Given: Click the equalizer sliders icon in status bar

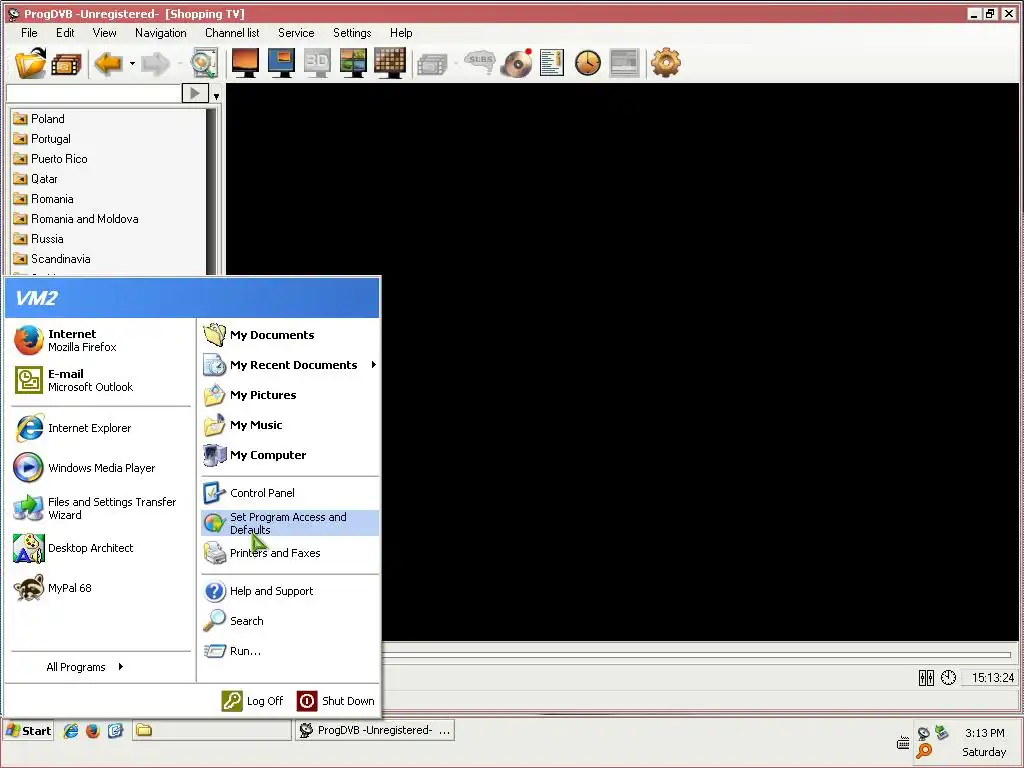Looking at the screenshot, I should pyautogui.click(x=926, y=678).
